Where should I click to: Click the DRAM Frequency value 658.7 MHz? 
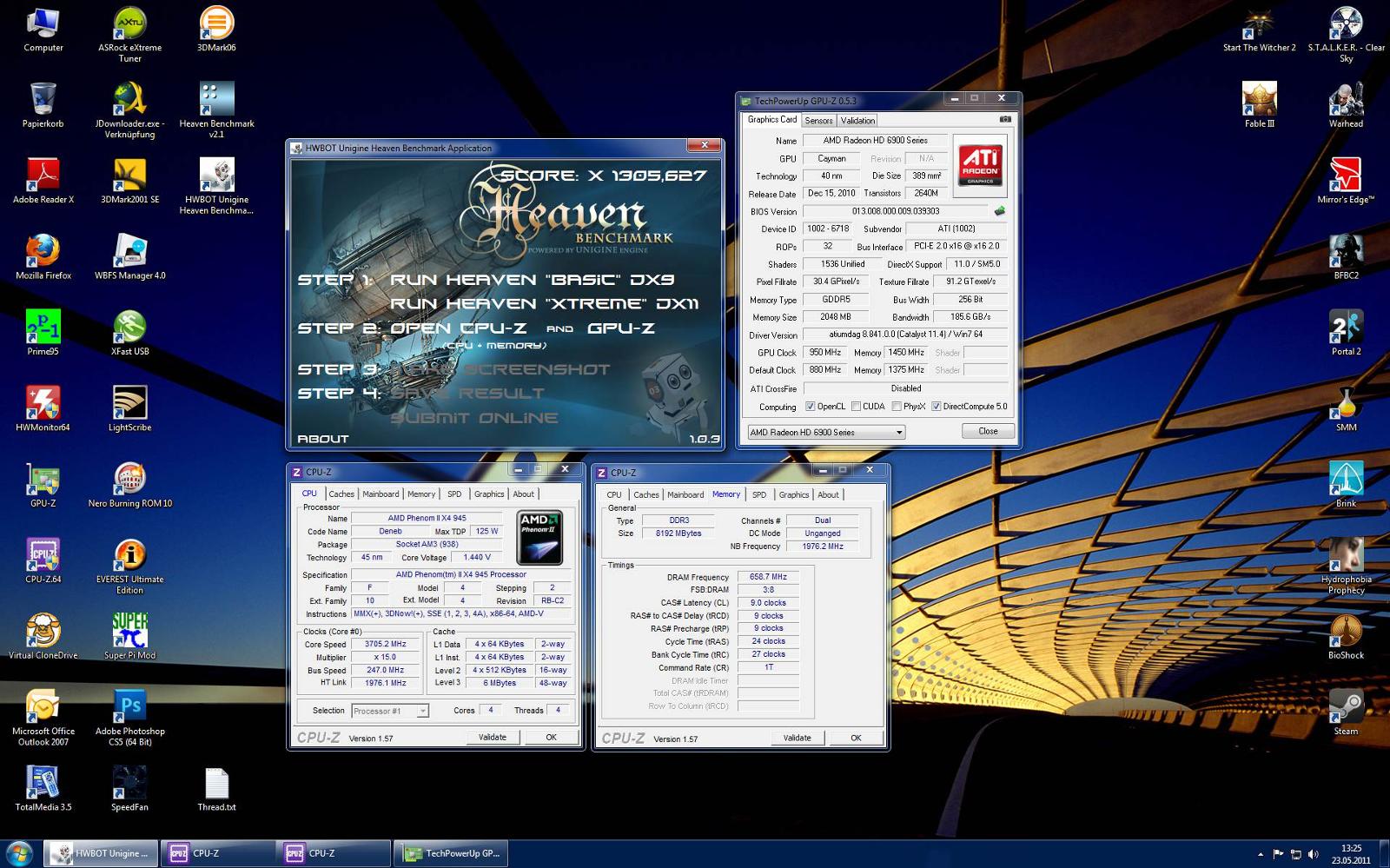tap(768, 577)
